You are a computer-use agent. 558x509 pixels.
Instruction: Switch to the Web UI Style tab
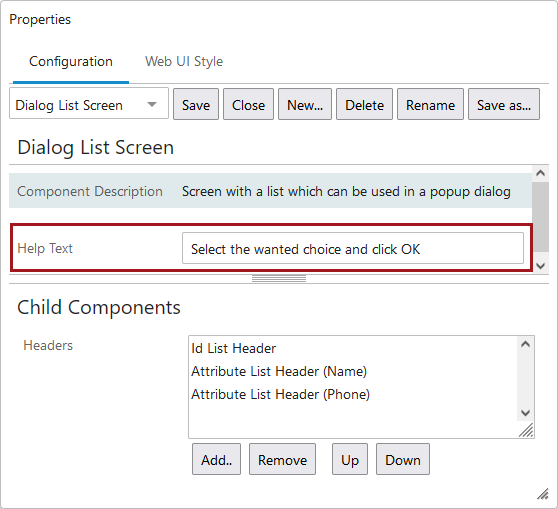tap(184, 62)
